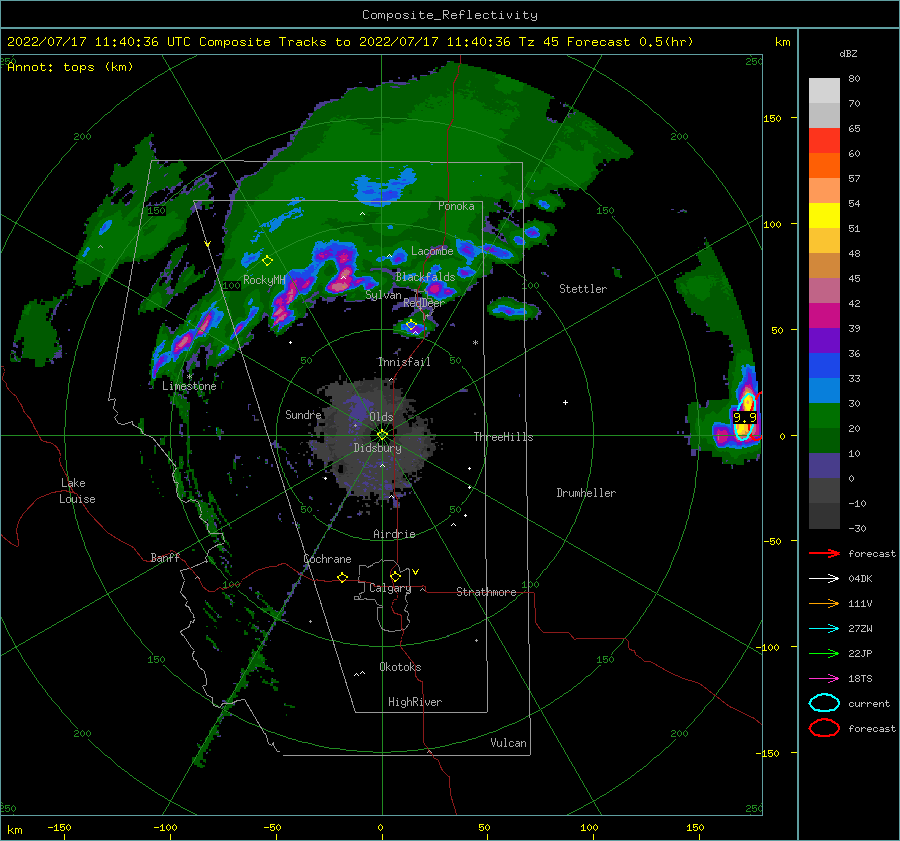Viewport: 900px width, 841px height.
Task: Click the asterisk marker south of Stettler
Action: coord(475,343)
